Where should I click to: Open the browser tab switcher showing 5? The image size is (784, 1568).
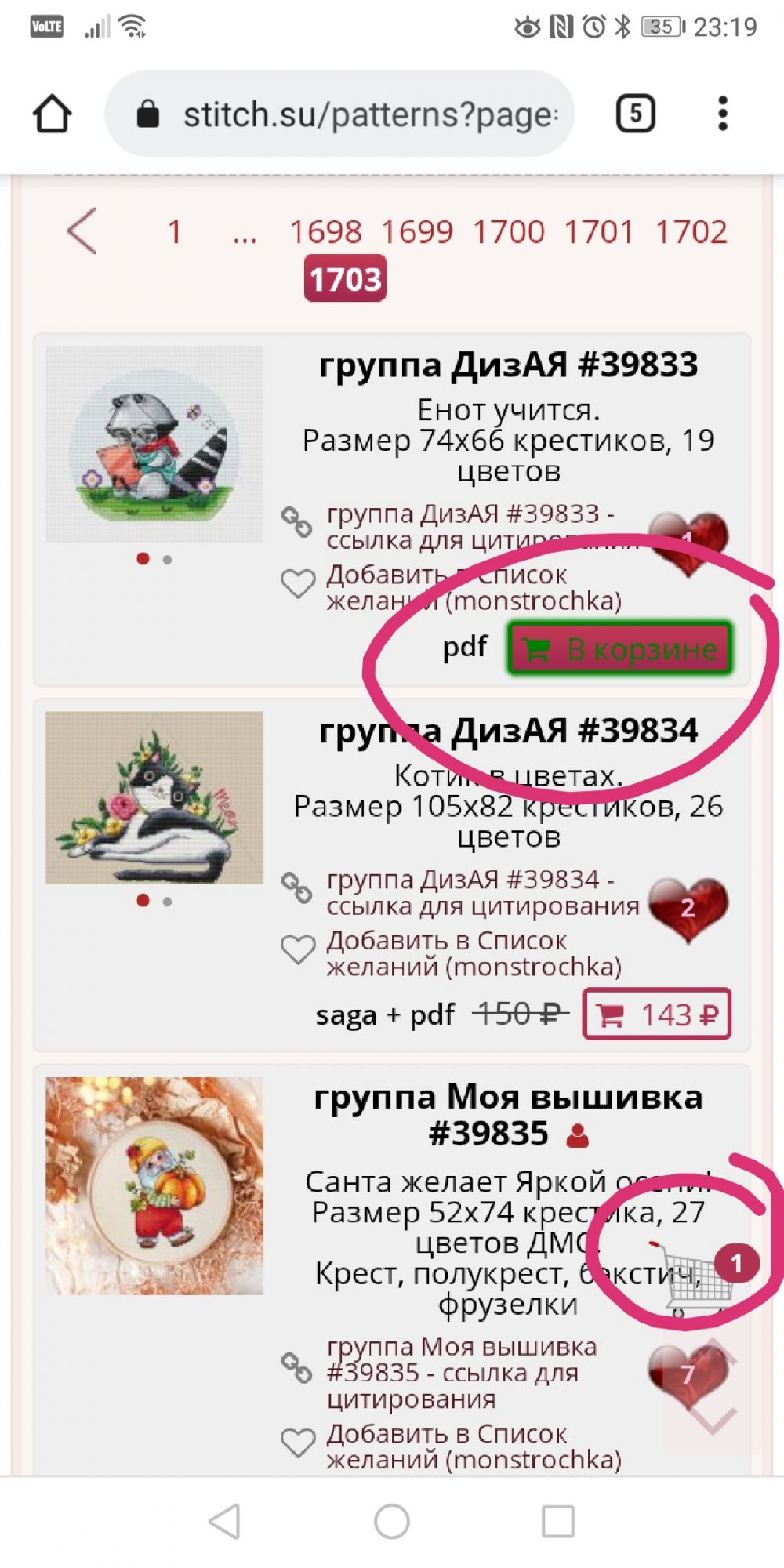[x=635, y=114]
